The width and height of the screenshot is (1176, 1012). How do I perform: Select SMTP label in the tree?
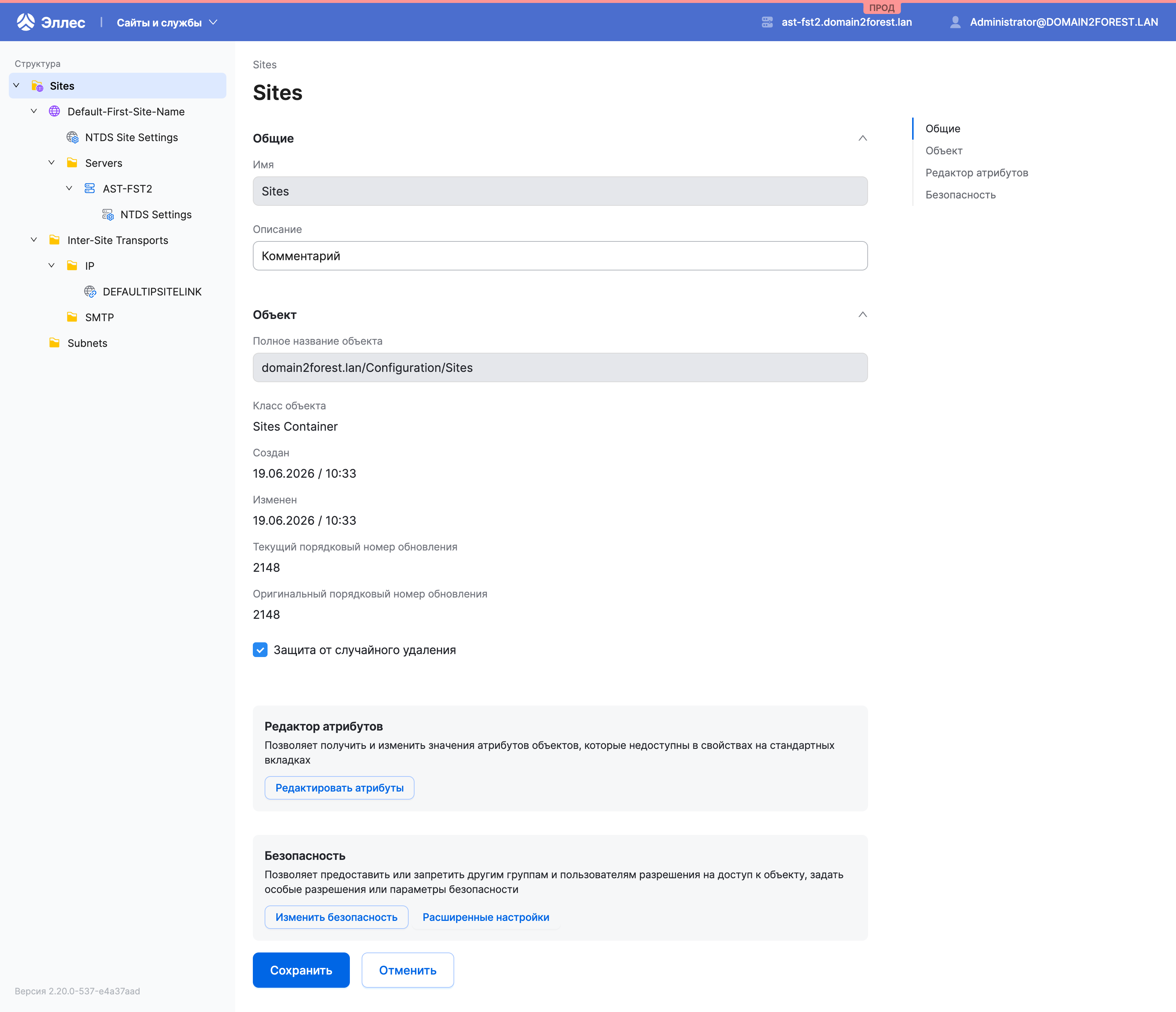click(x=99, y=318)
